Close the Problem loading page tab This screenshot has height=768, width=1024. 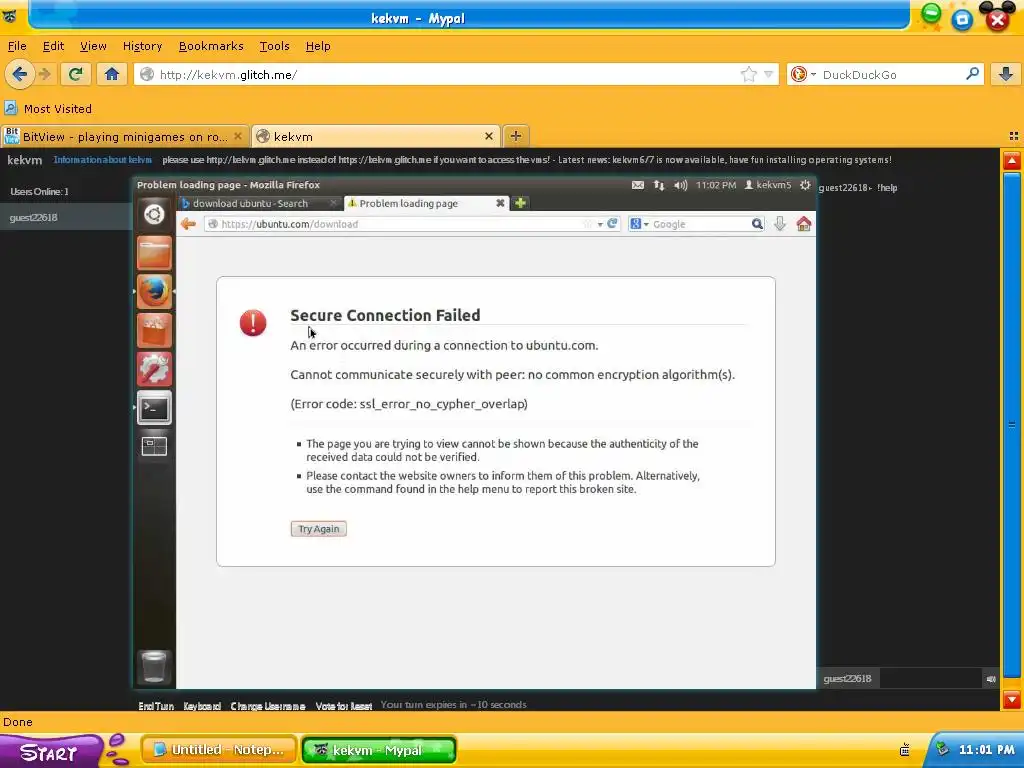pyautogui.click(x=500, y=203)
